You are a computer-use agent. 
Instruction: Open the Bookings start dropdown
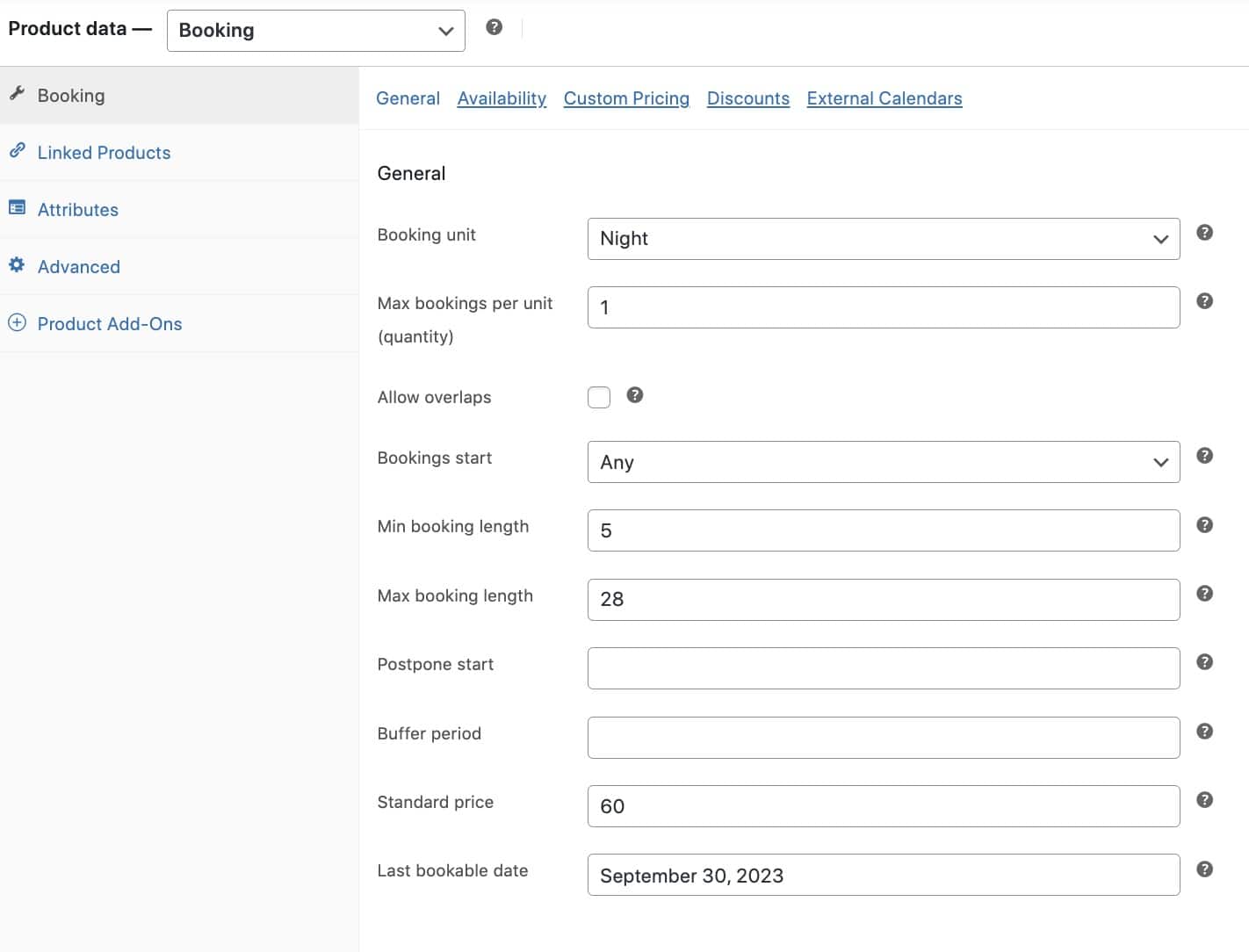(x=884, y=462)
